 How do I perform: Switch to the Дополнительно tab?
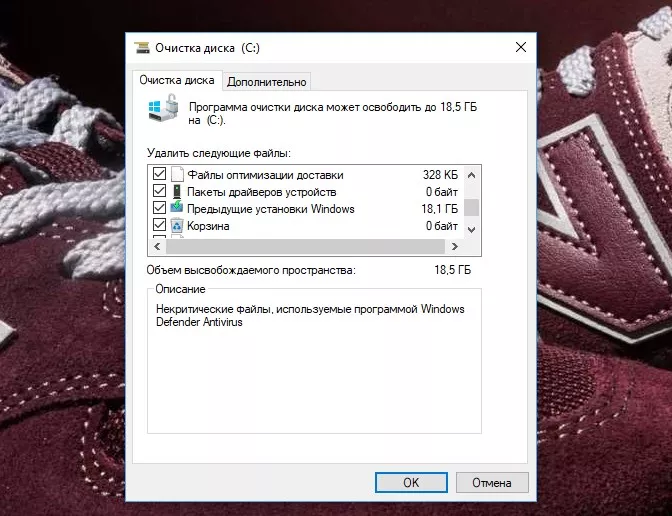tap(267, 81)
